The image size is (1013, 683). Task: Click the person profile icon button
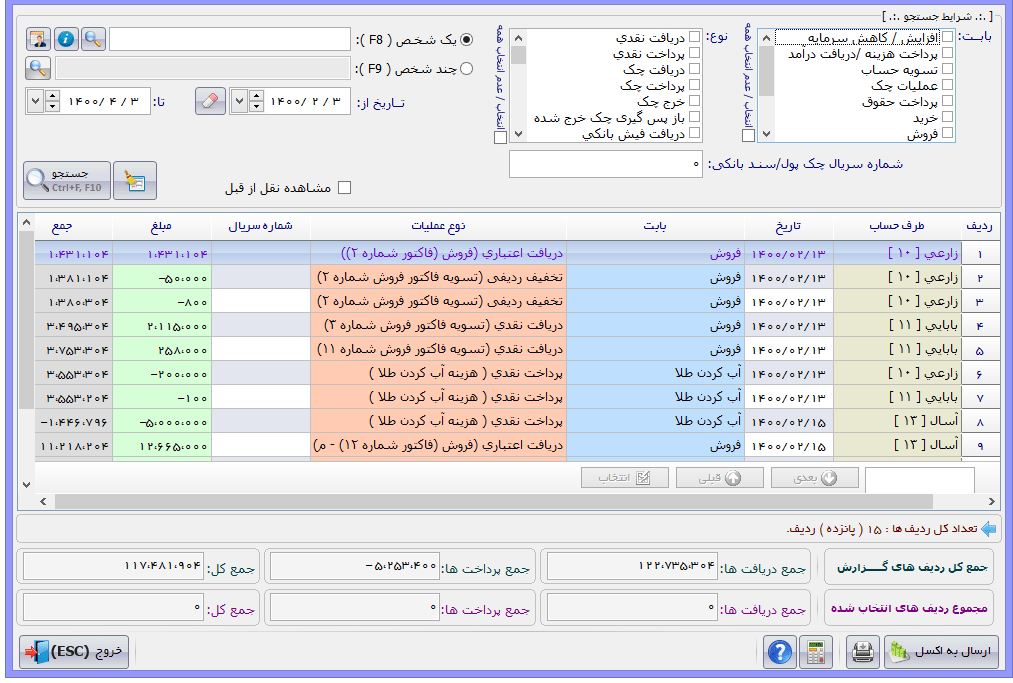coord(38,40)
